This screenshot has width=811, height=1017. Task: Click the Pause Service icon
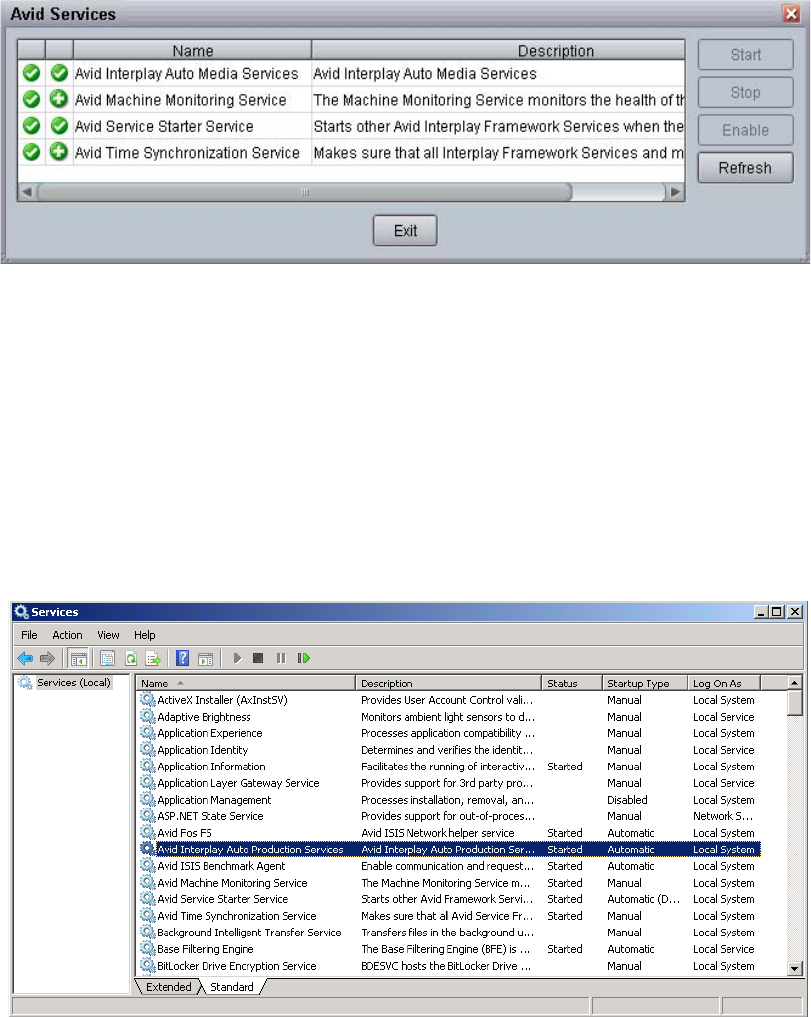[x=280, y=658]
